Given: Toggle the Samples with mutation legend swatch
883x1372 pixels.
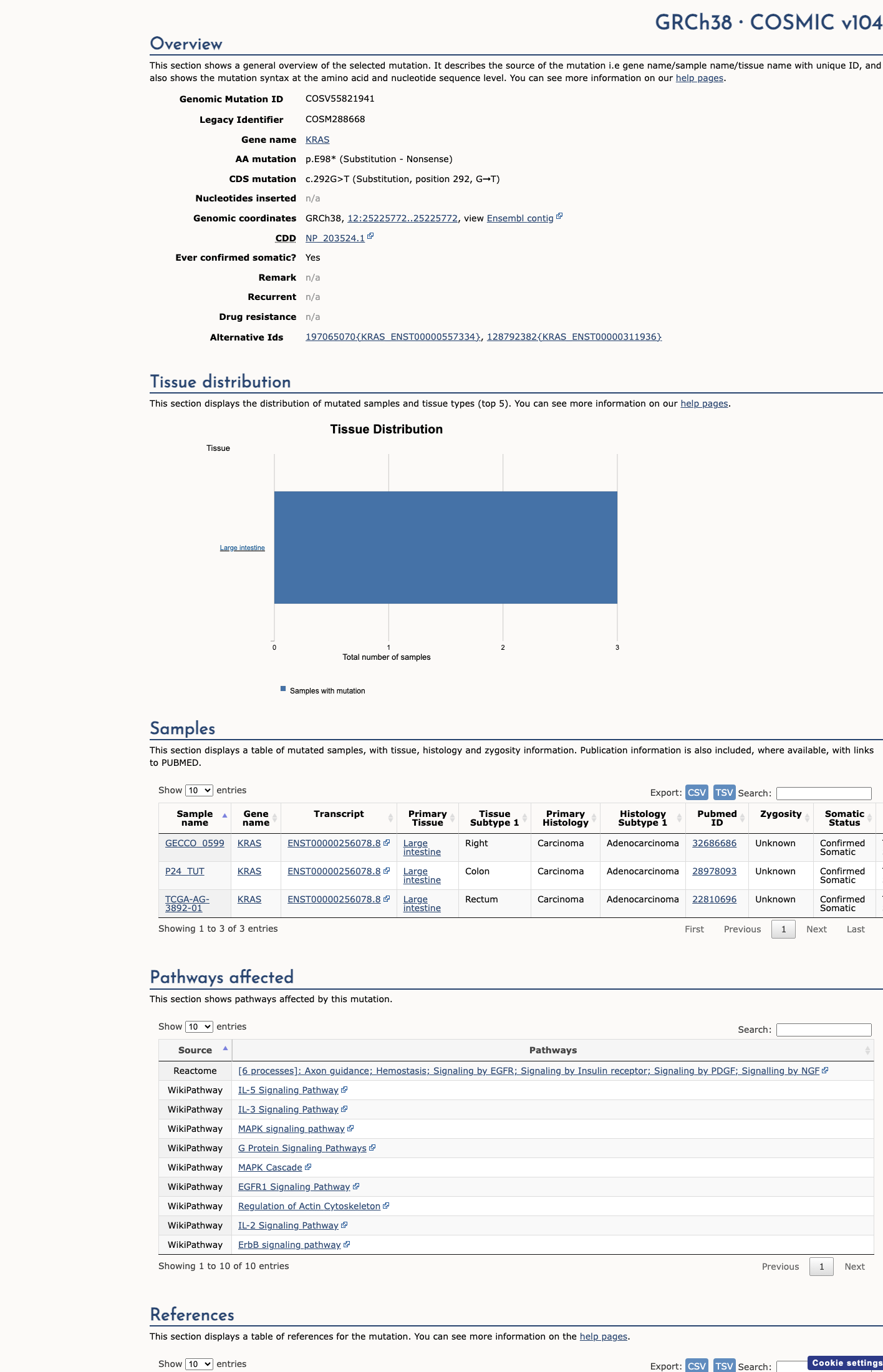Looking at the screenshot, I should 283,689.
